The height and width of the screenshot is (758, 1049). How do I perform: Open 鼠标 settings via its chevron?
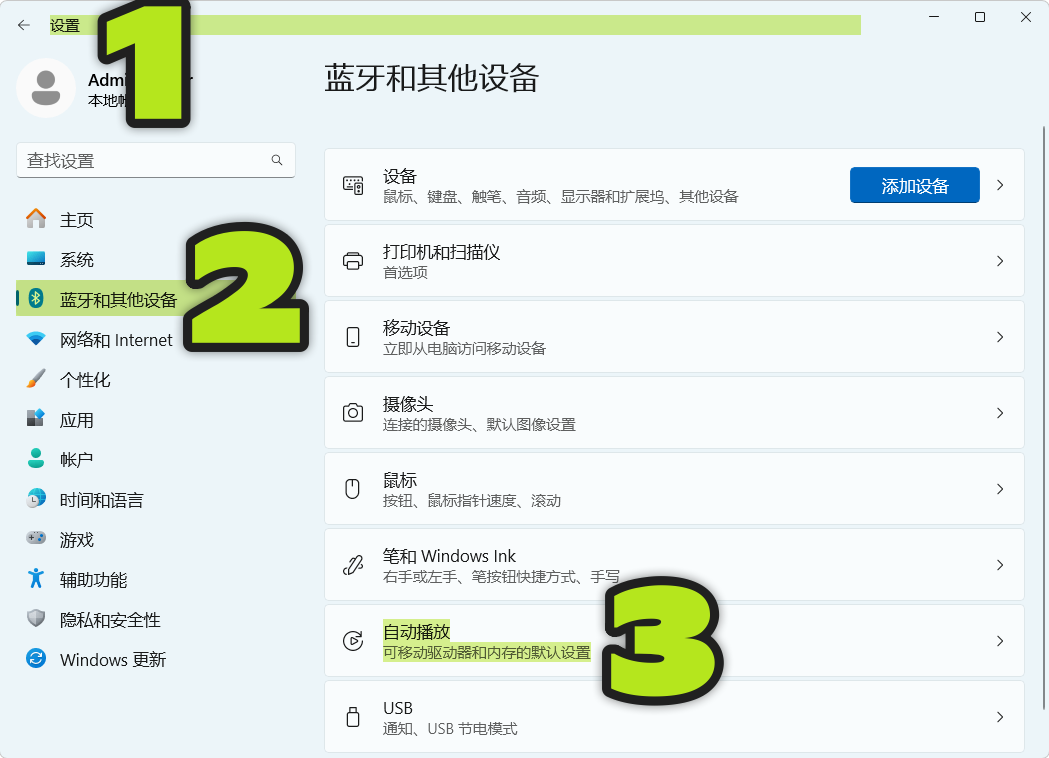point(1000,489)
